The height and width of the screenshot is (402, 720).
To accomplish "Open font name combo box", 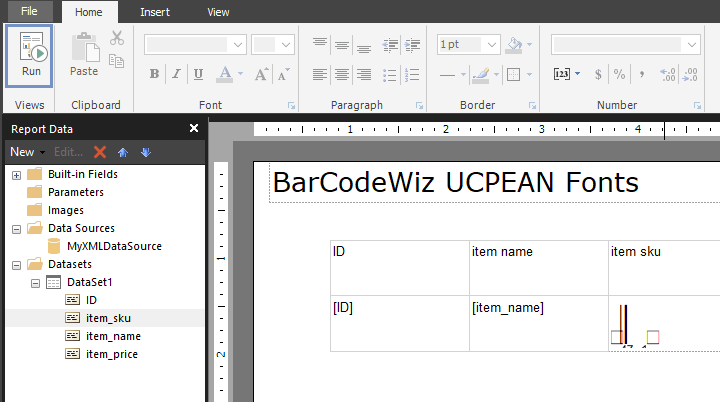I will [195, 45].
